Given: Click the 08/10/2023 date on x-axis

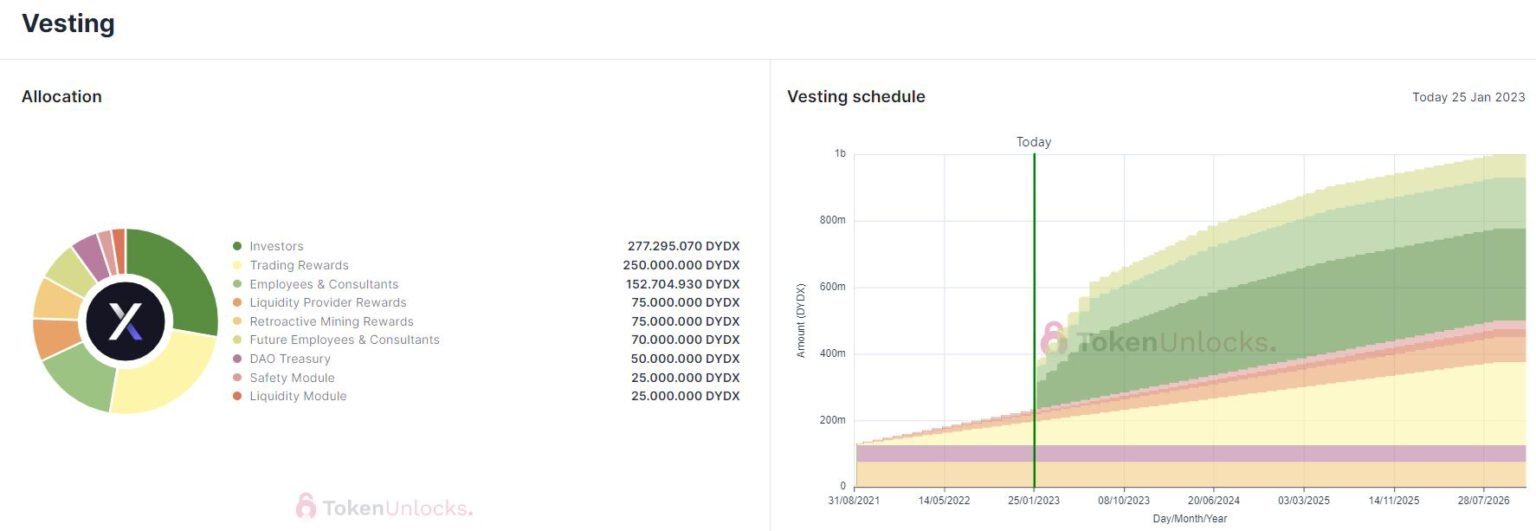Looking at the screenshot, I should 1124,501.
